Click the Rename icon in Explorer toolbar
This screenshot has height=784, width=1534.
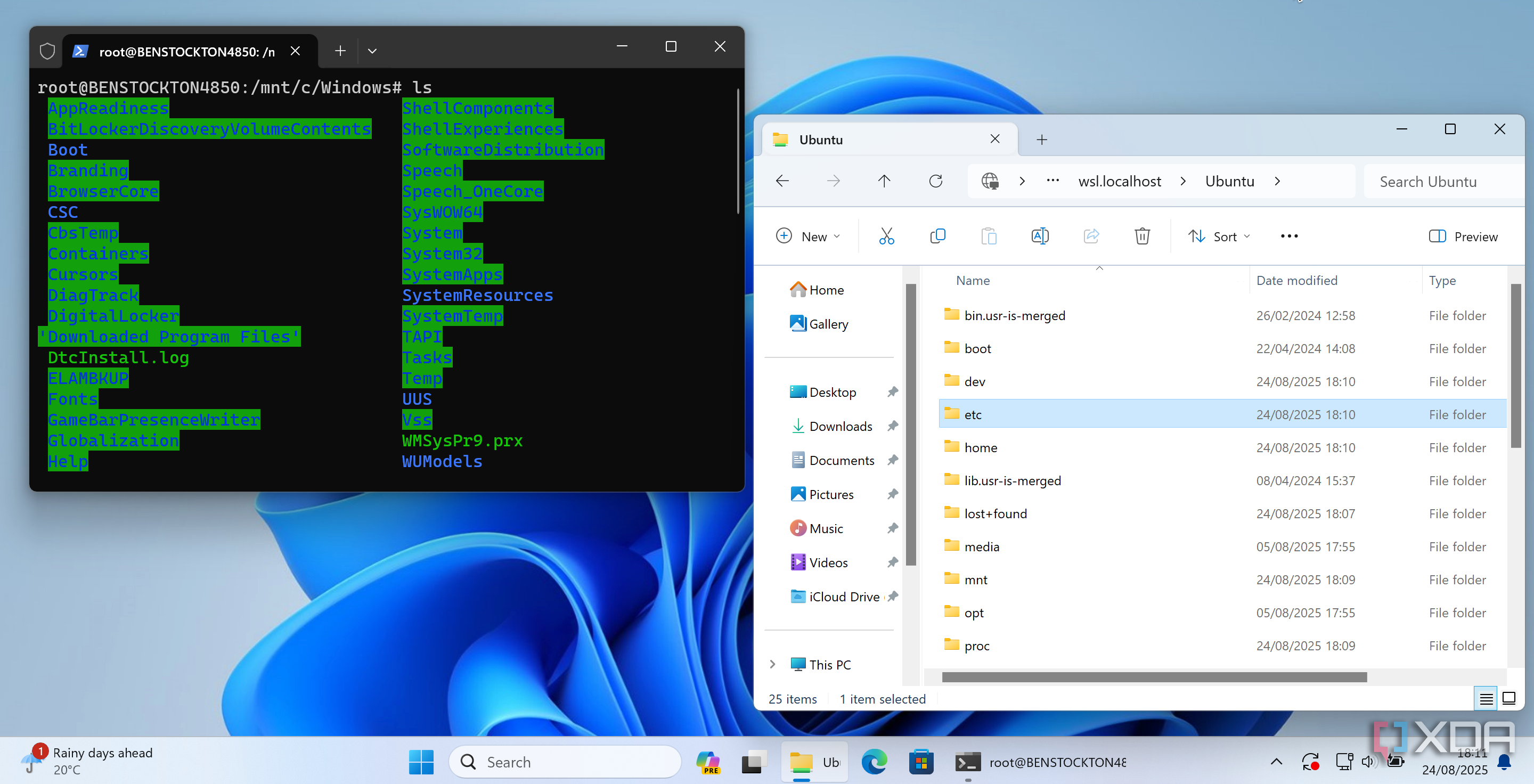pyautogui.click(x=1040, y=236)
